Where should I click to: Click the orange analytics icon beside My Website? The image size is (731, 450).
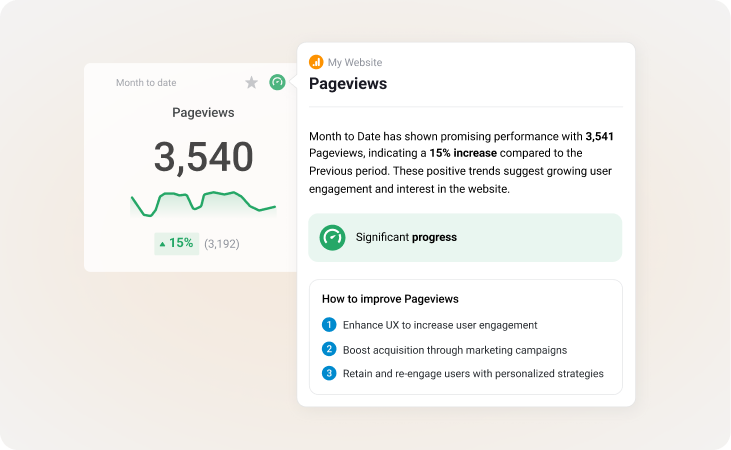(x=316, y=62)
